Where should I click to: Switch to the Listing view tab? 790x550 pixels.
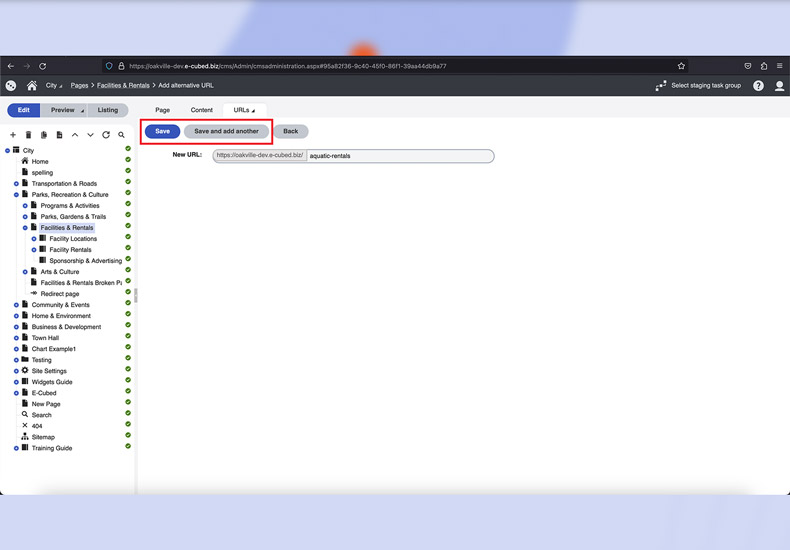tap(108, 110)
